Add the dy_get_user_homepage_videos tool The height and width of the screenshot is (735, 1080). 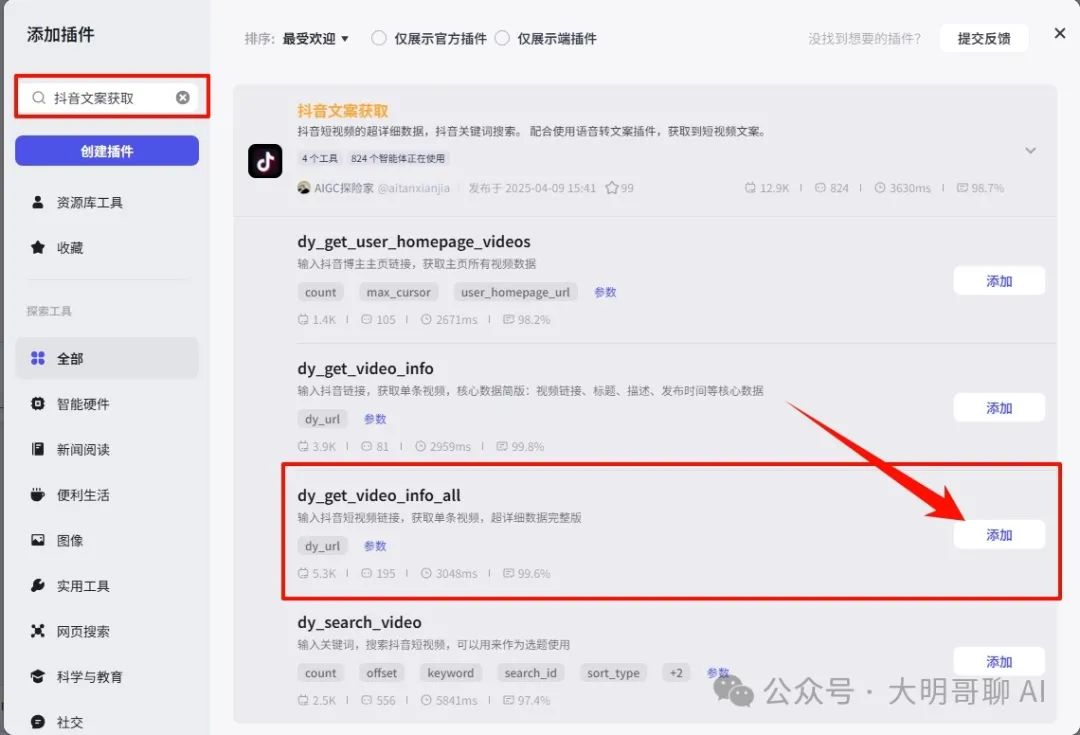click(x=999, y=280)
